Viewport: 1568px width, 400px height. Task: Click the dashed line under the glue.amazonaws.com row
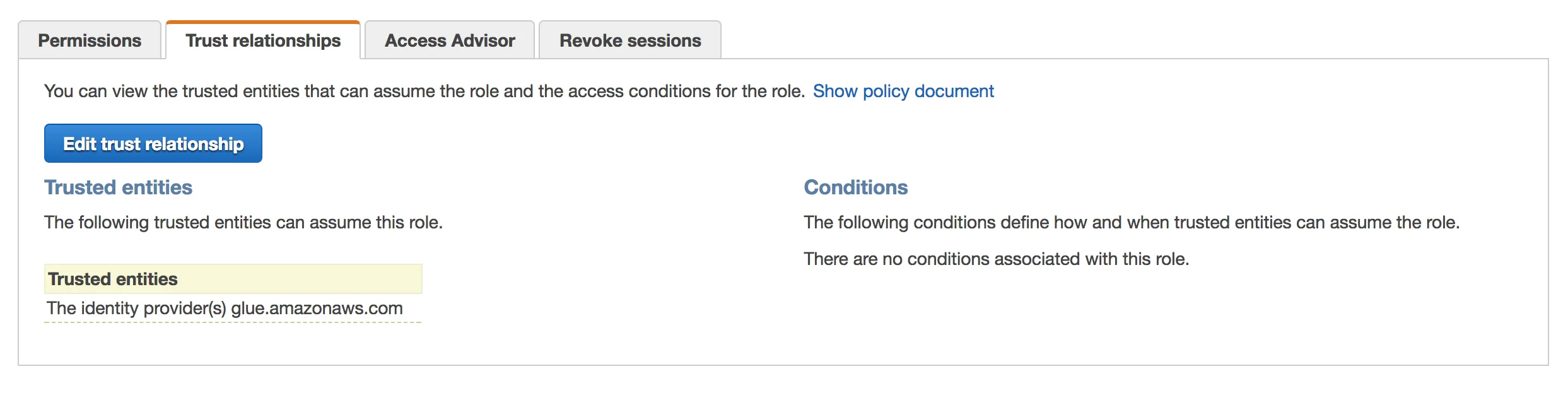[233, 322]
